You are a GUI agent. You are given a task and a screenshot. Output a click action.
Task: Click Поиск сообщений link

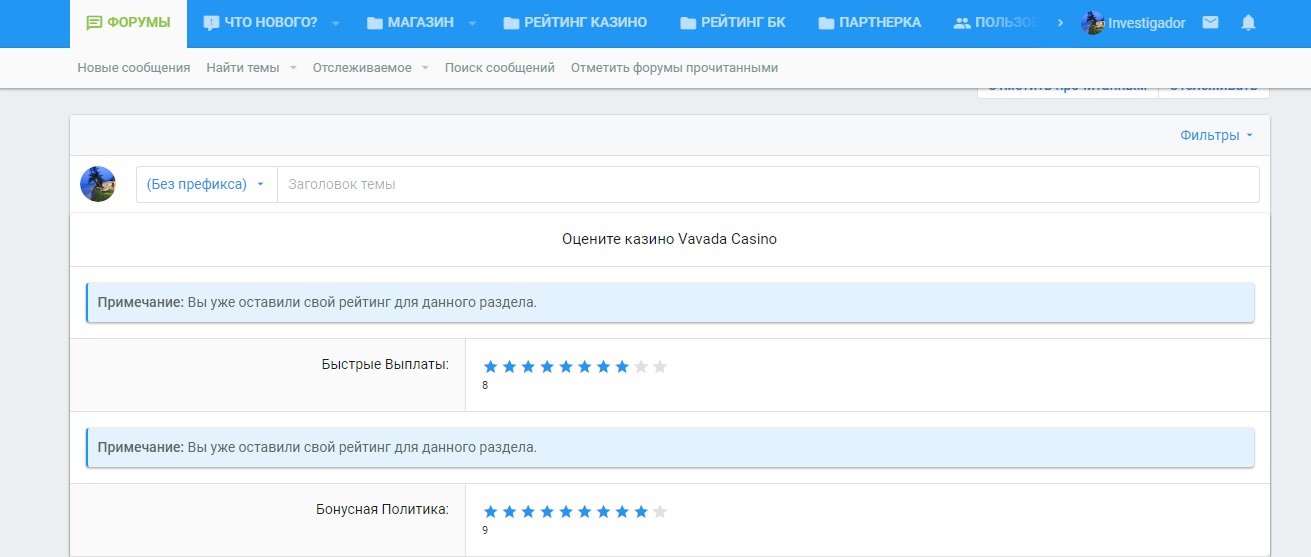click(x=500, y=68)
